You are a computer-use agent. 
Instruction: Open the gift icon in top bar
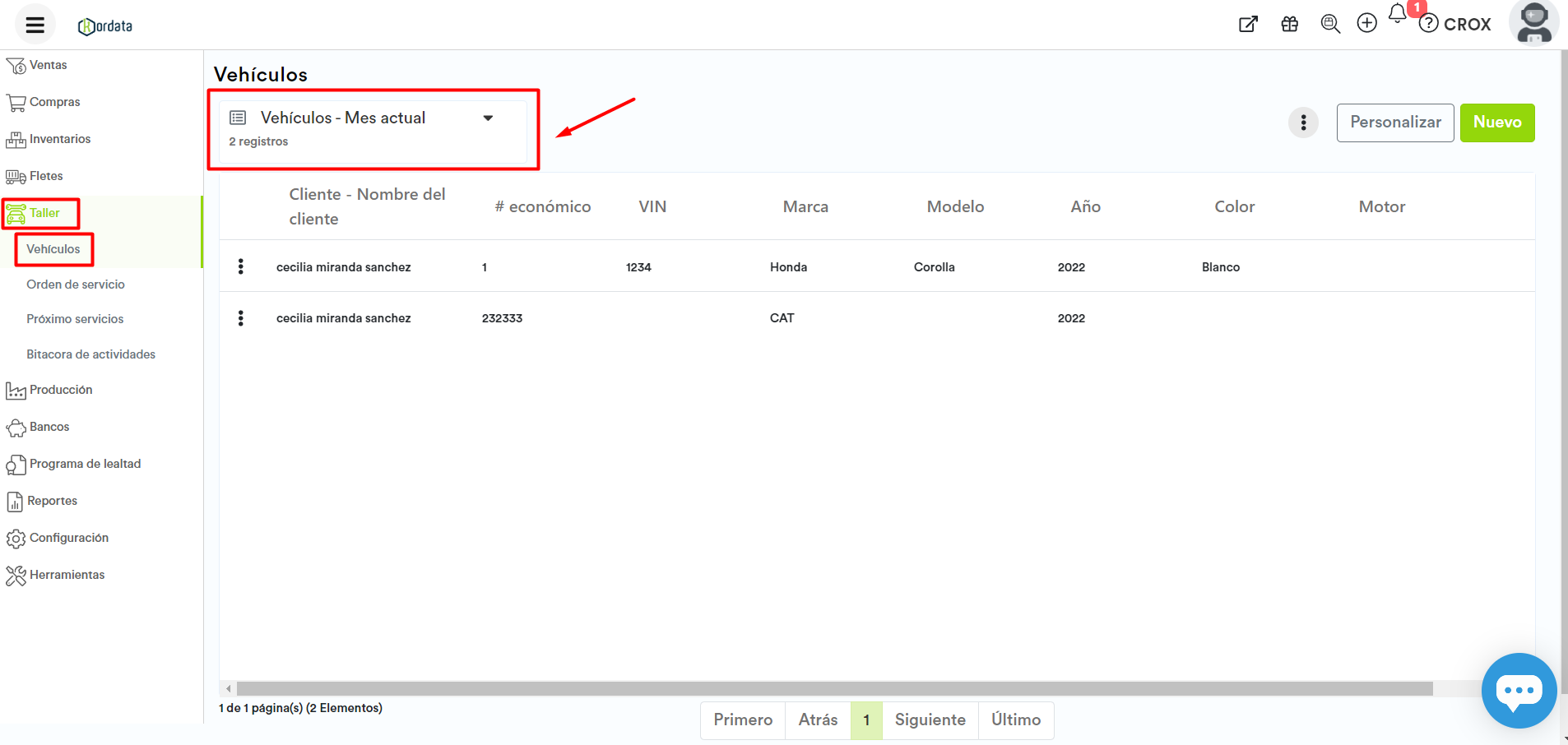pyautogui.click(x=1289, y=25)
